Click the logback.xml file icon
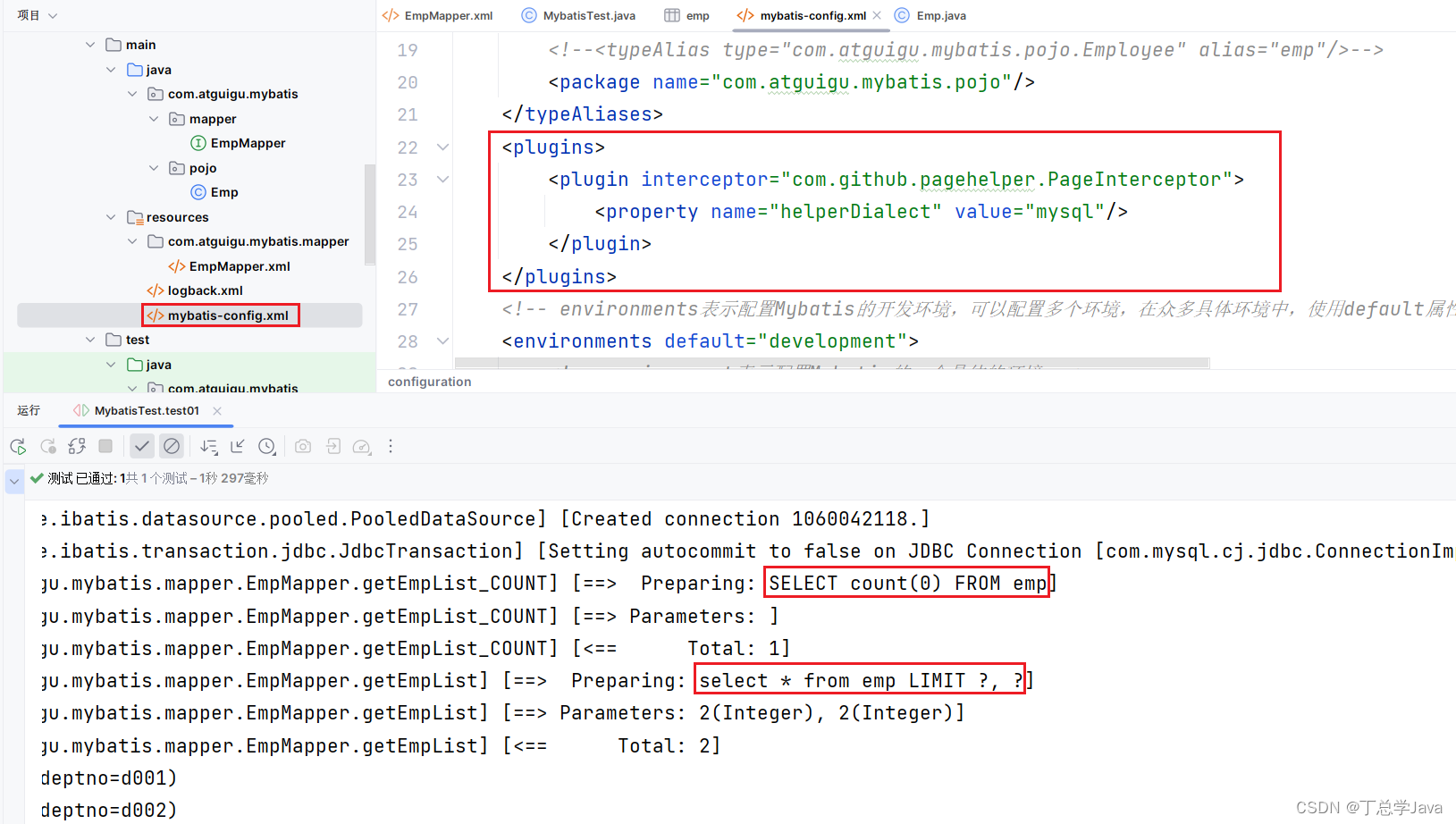Viewport: 1456px width, 824px height. click(156, 290)
